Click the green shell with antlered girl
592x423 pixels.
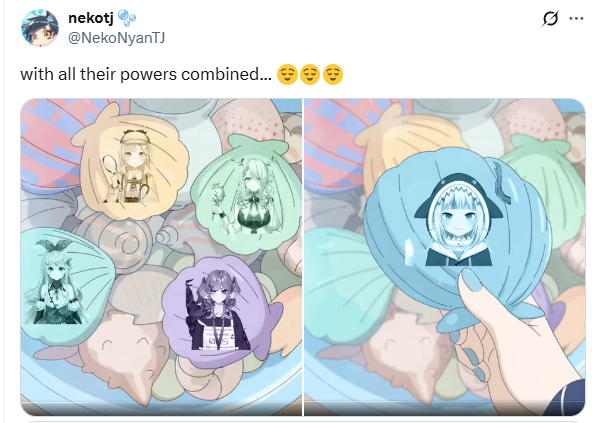click(x=247, y=195)
